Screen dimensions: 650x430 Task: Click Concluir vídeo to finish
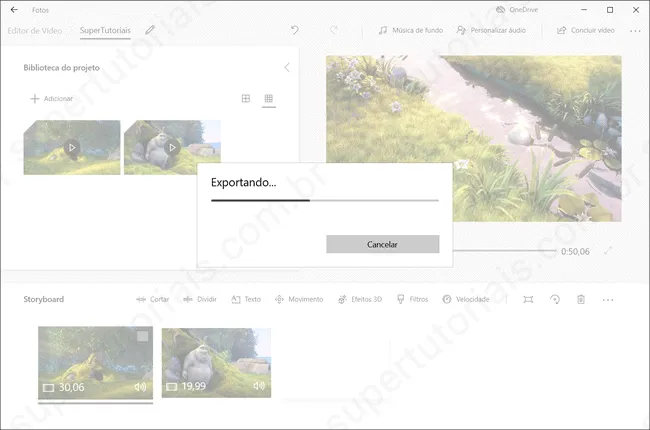pos(585,30)
